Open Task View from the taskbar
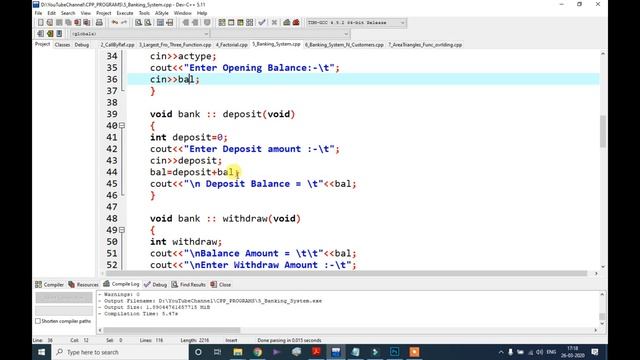640x360 pixels. coord(218,352)
